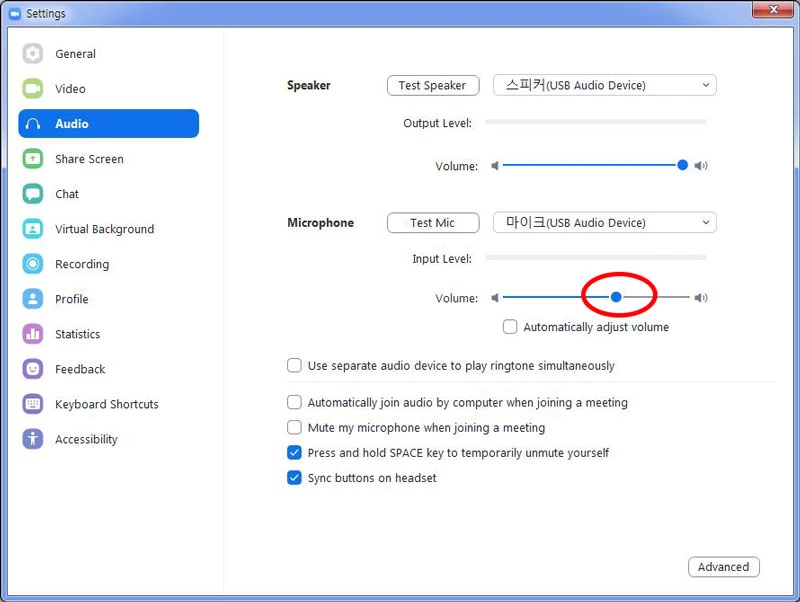This screenshot has height=602, width=800.
Task: Select the Share Screen sidebar icon
Action: [x=33, y=159]
